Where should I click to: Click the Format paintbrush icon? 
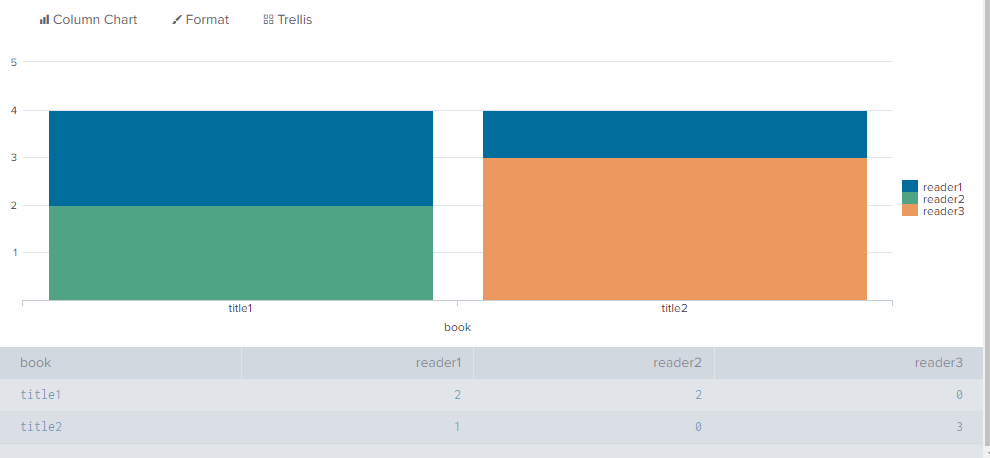(x=177, y=20)
